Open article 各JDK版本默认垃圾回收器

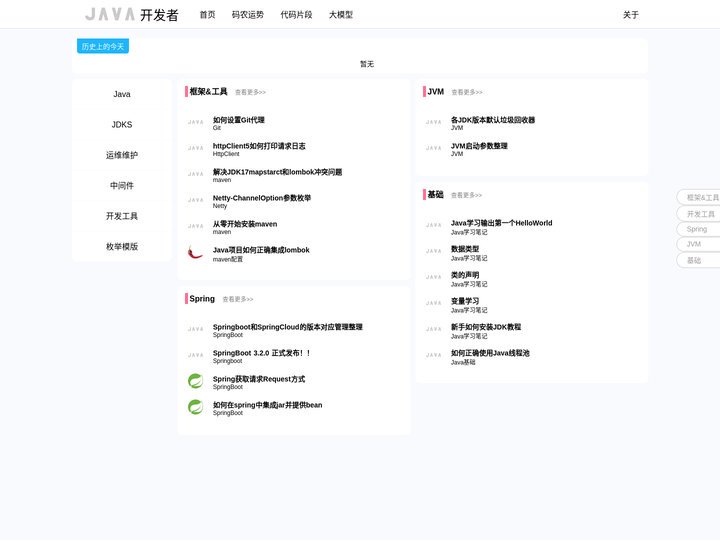pos(493,120)
